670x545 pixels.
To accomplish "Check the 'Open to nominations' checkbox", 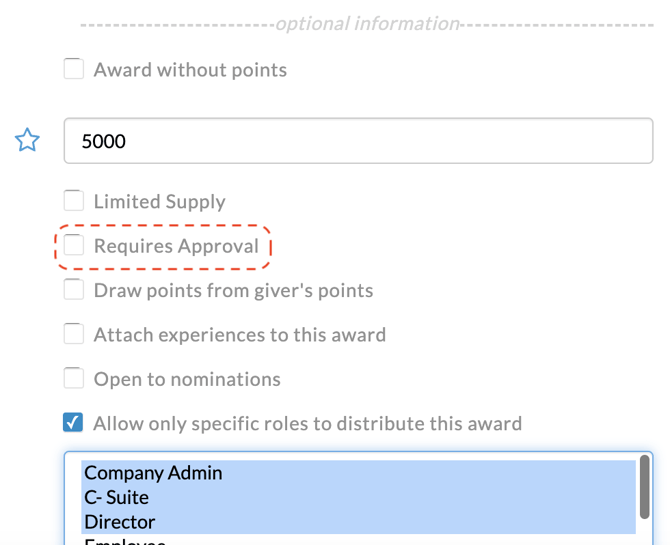I will [x=74, y=378].
